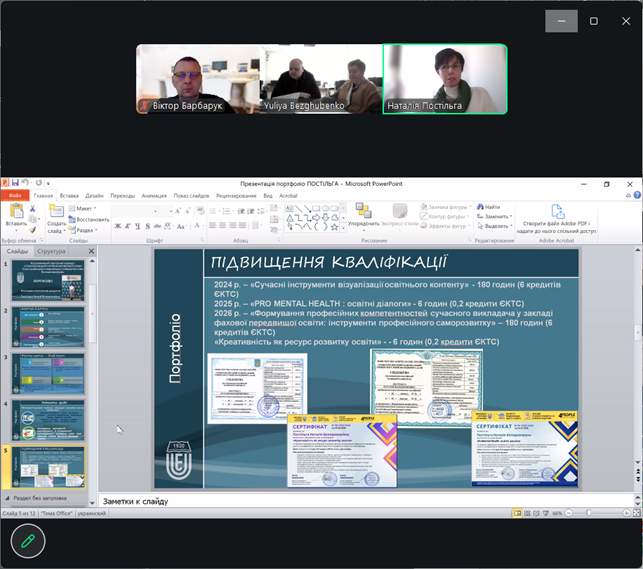
Task: Click the bulleted list icon
Action: click(x=212, y=211)
